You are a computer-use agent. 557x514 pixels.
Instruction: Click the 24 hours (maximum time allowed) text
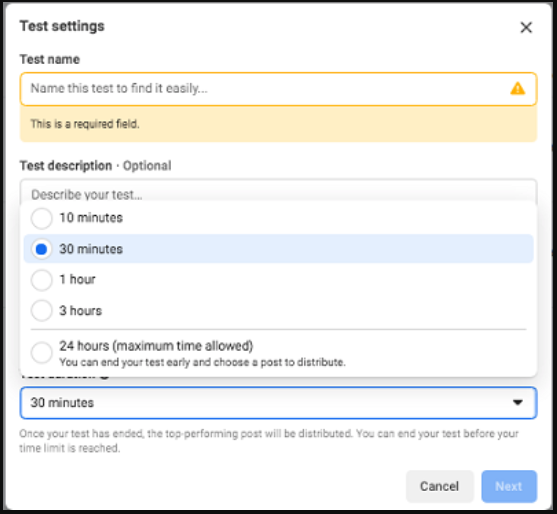click(x=156, y=346)
